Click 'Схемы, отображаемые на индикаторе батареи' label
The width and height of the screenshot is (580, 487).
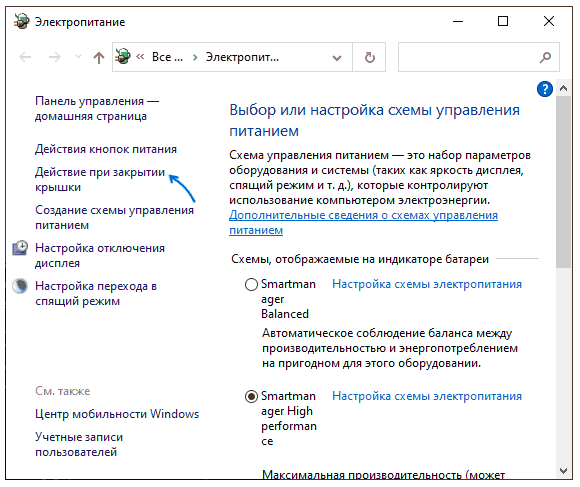click(360, 259)
